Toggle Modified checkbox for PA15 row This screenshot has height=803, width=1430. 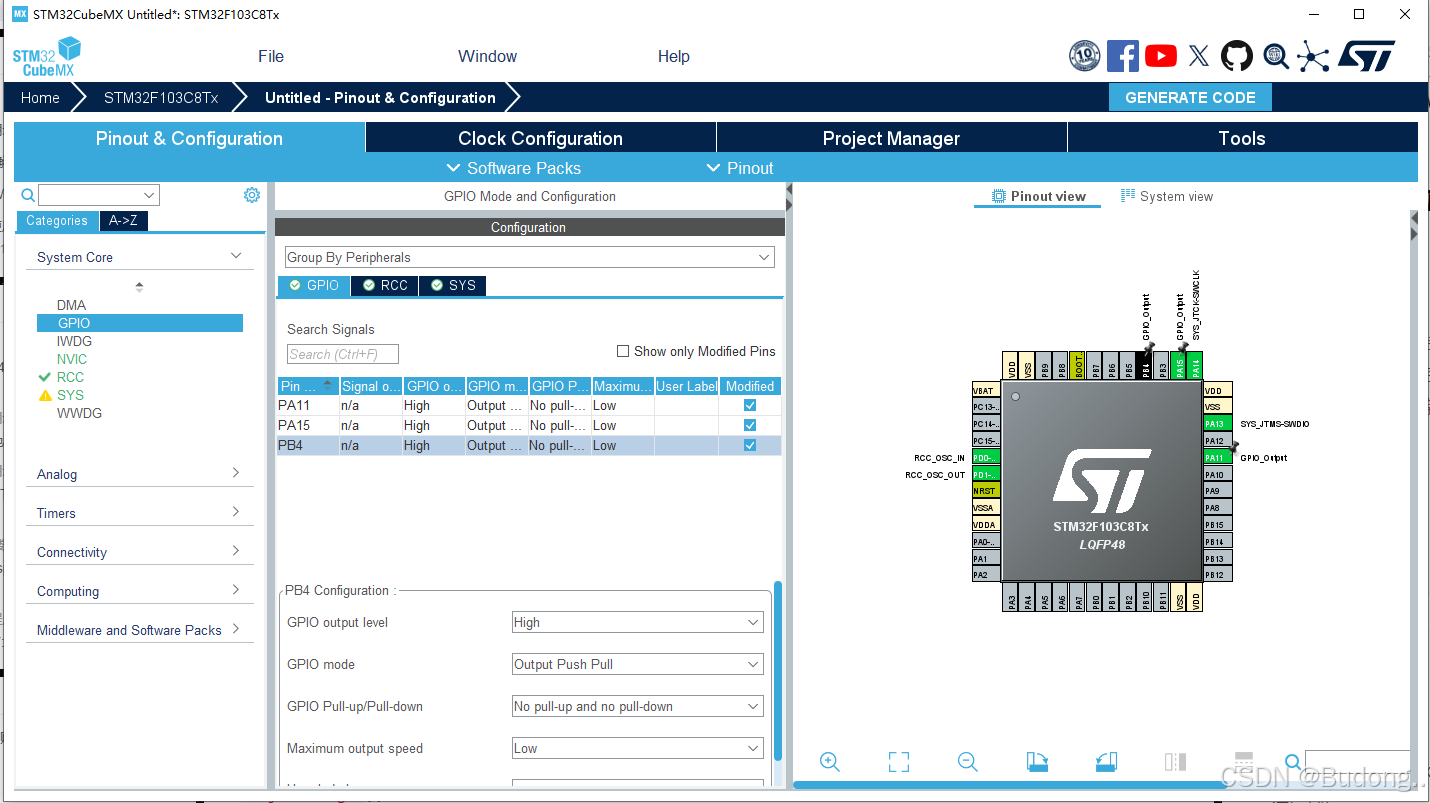[x=750, y=426]
